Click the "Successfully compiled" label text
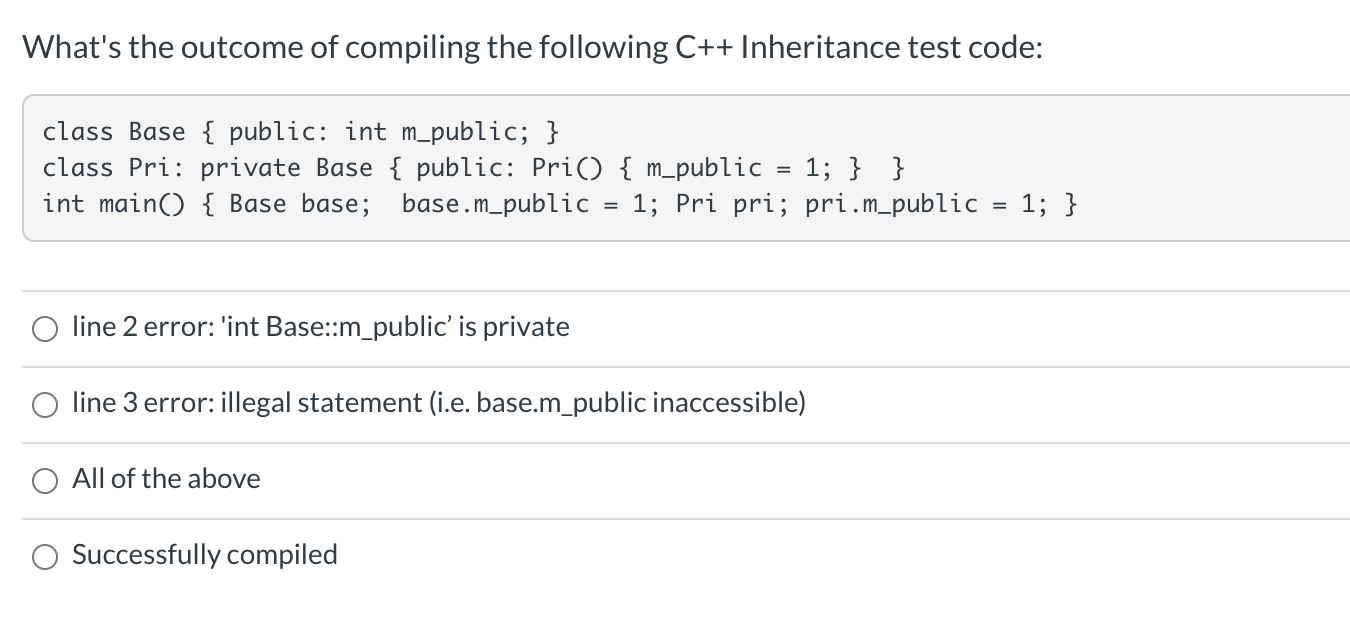The height and width of the screenshot is (618, 1350). coord(205,555)
